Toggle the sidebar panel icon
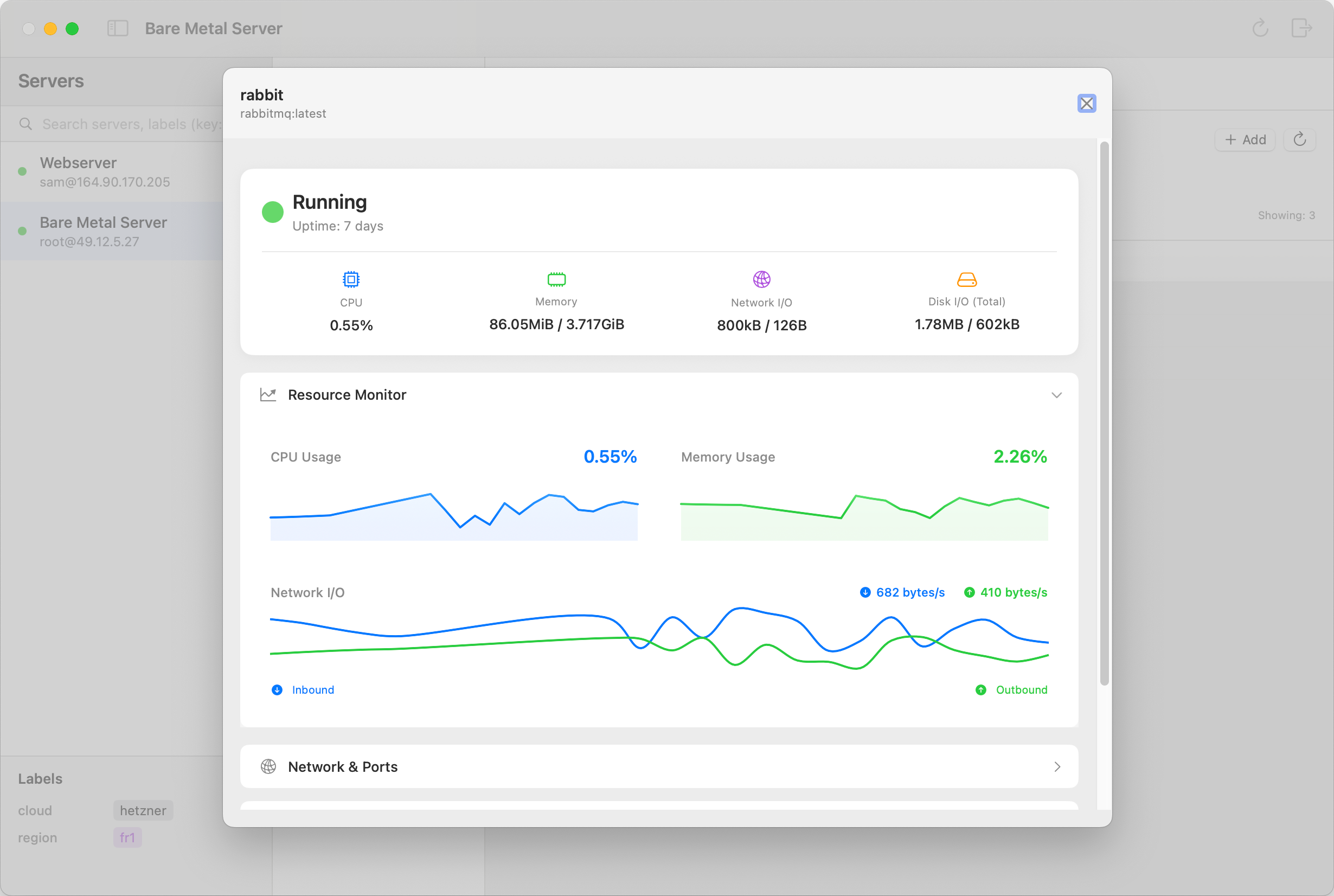This screenshot has width=1334, height=896. [x=118, y=28]
